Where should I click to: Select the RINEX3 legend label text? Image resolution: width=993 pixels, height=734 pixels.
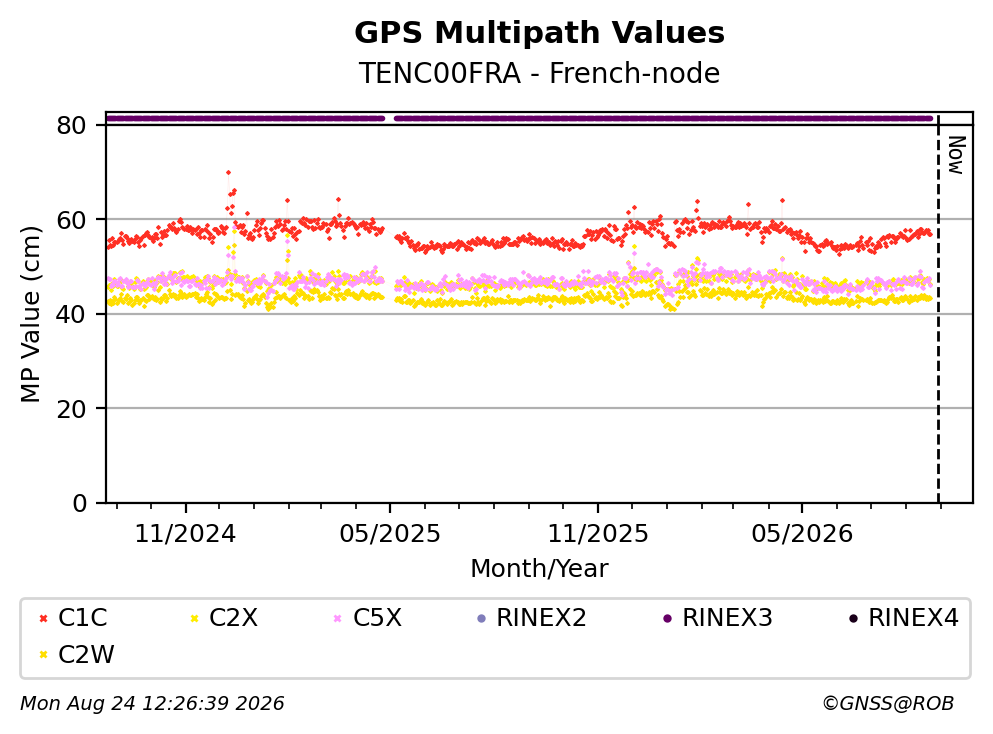tap(727, 618)
